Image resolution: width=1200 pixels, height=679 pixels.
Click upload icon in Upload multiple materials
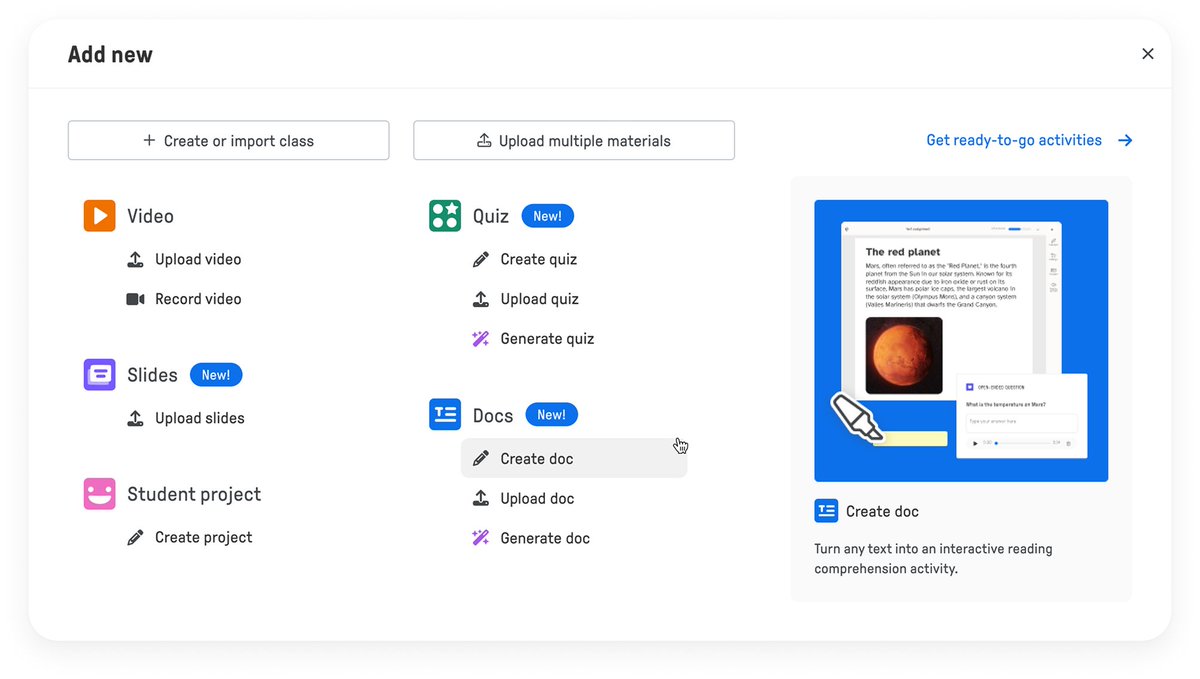484,141
